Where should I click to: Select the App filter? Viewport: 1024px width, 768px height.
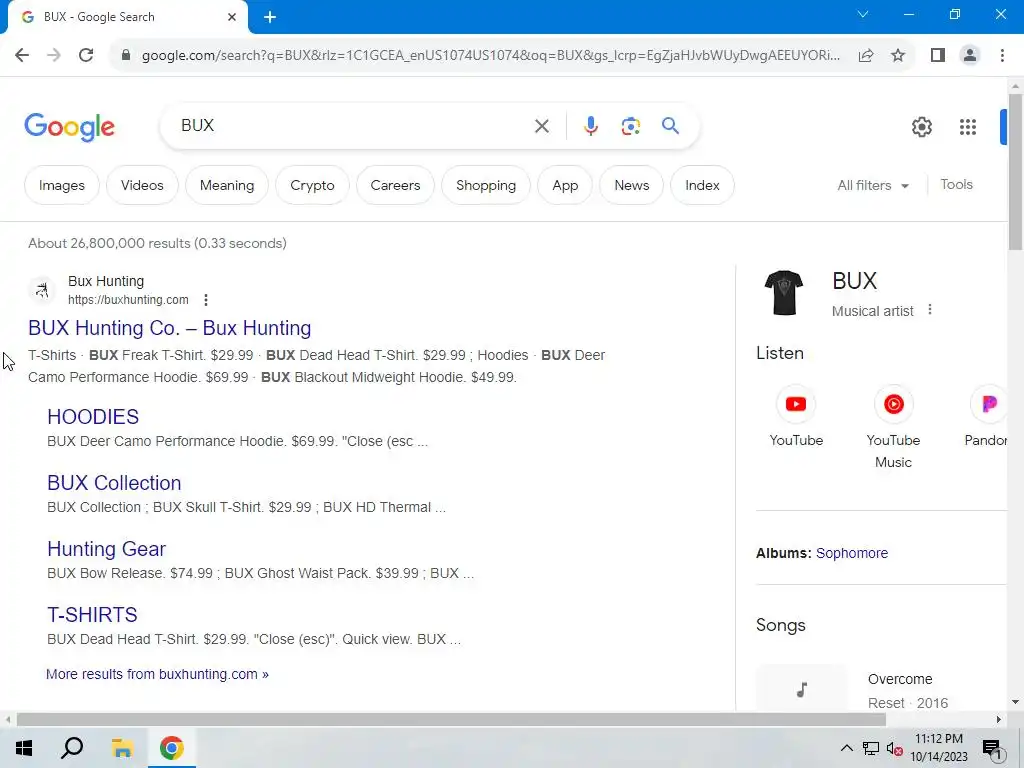click(565, 185)
